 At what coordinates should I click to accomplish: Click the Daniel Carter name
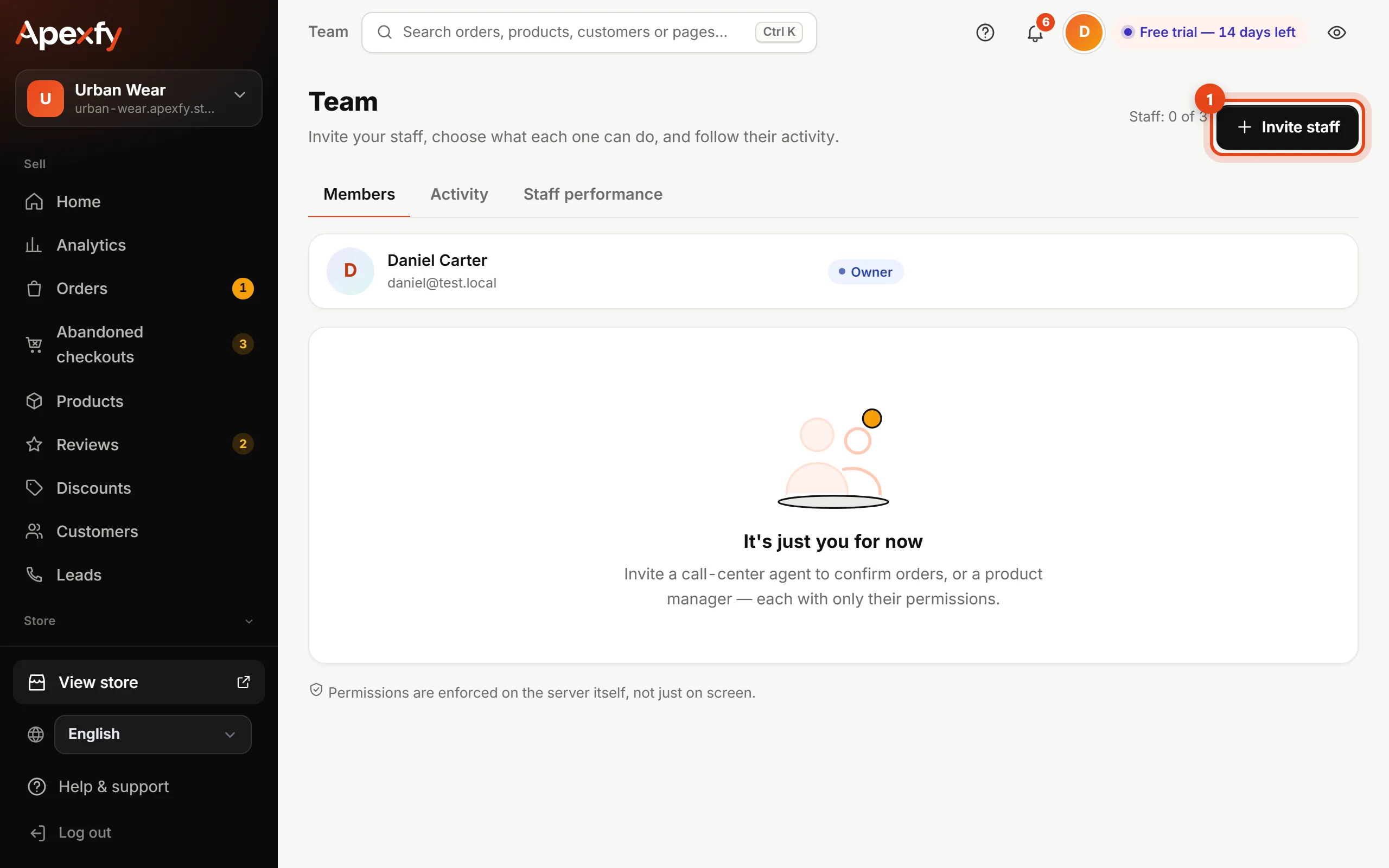point(437,260)
